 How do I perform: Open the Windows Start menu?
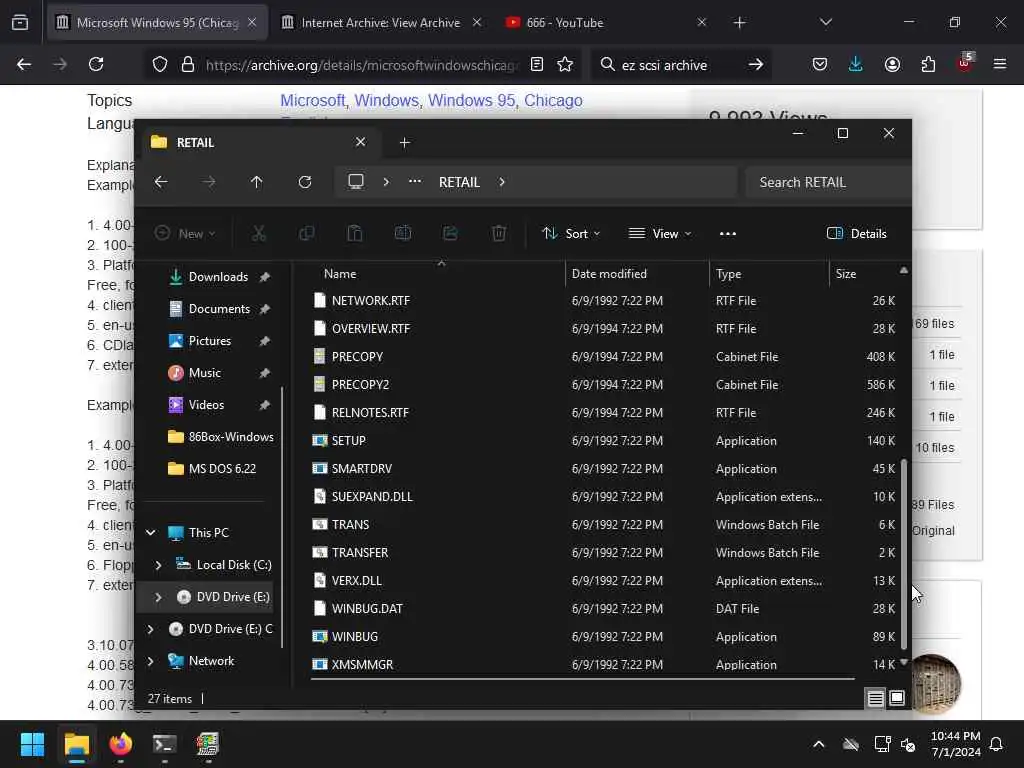tap(32, 744)
